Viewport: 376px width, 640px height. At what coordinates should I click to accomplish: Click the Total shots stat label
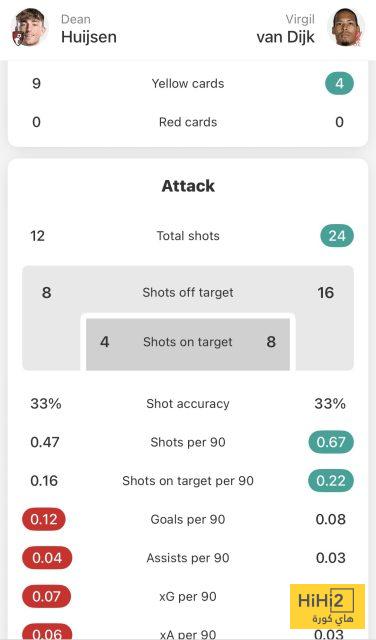point(188,236)
